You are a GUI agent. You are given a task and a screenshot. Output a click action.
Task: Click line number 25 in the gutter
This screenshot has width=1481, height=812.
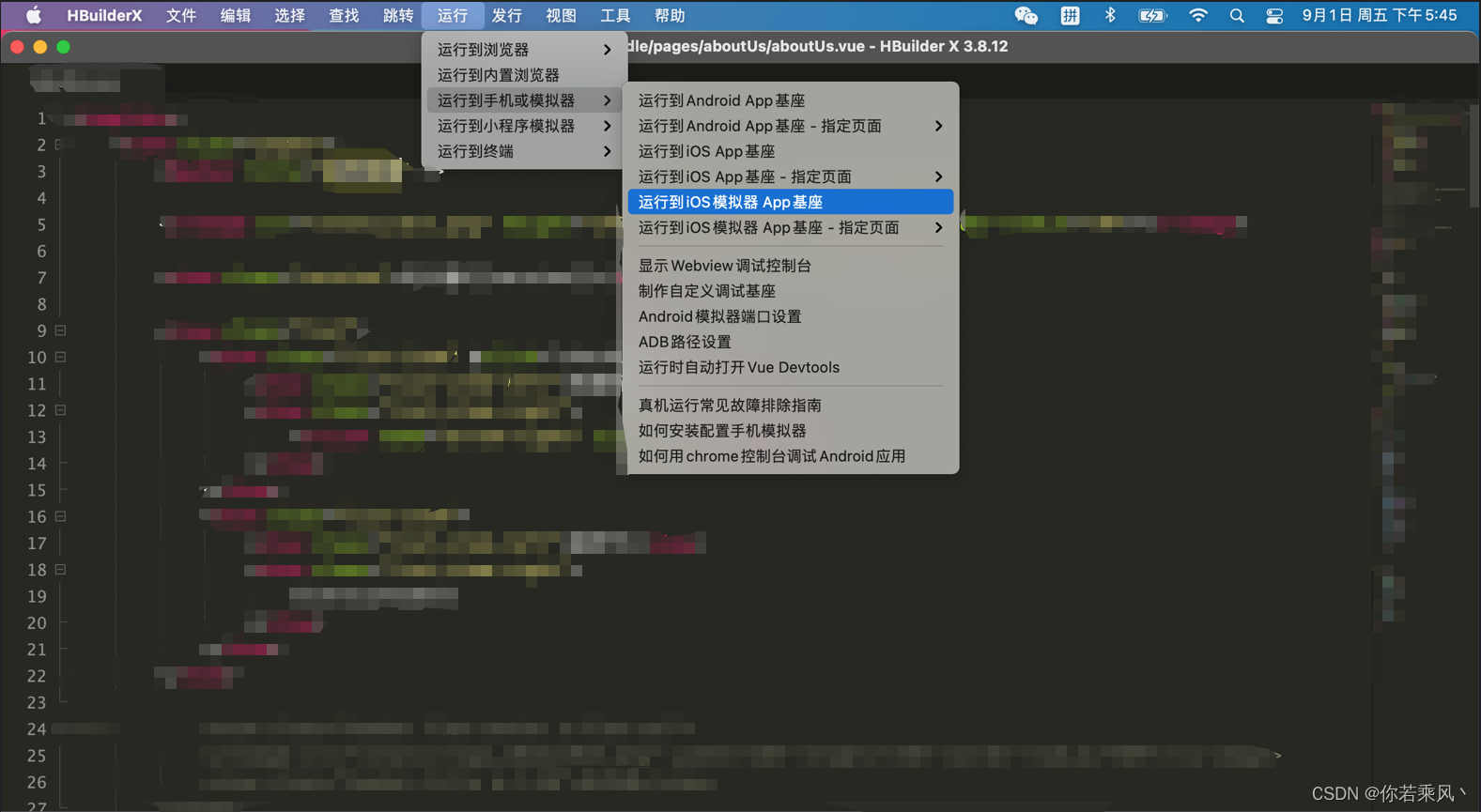coord(37,756)
